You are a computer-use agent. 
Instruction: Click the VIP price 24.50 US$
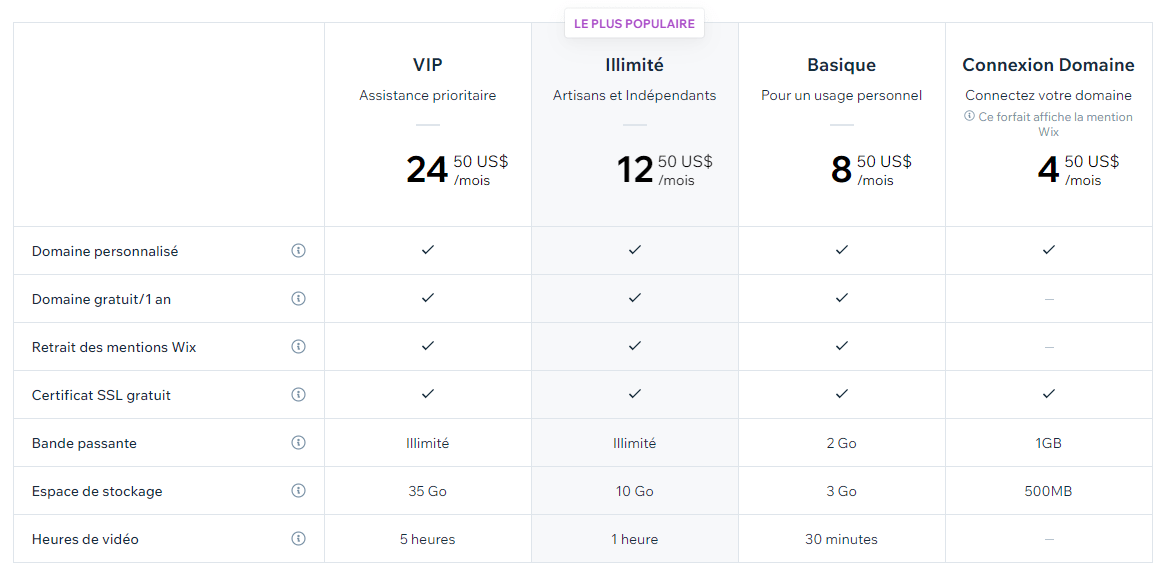click(x=457, y=170)
